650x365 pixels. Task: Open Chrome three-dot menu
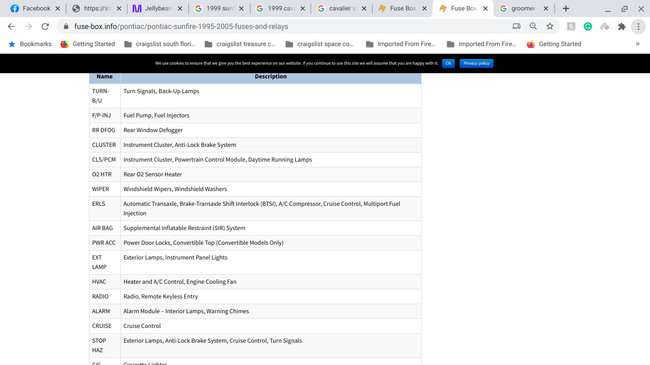coord(638,27)
